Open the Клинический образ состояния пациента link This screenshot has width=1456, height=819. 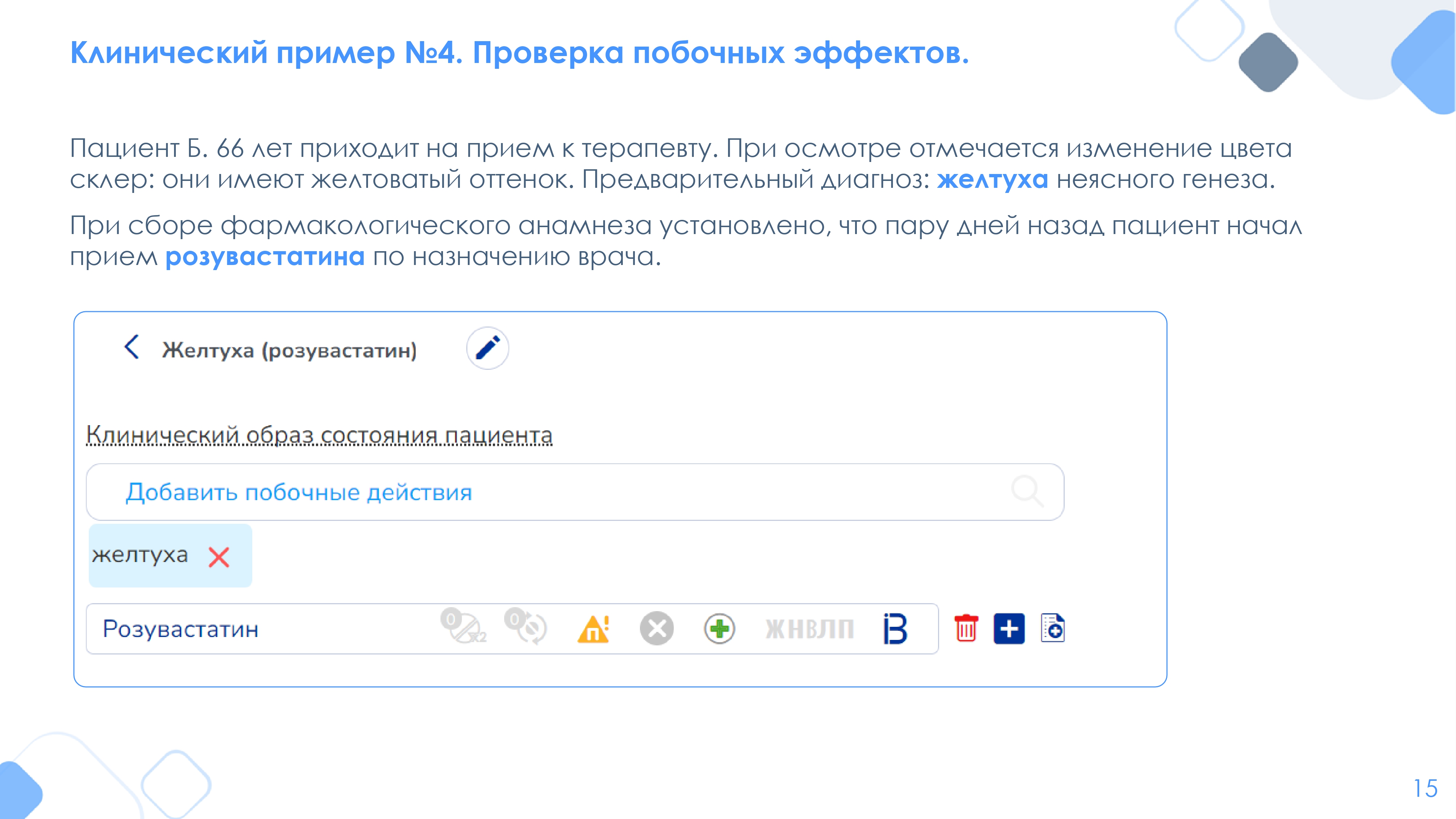[319, 435]
